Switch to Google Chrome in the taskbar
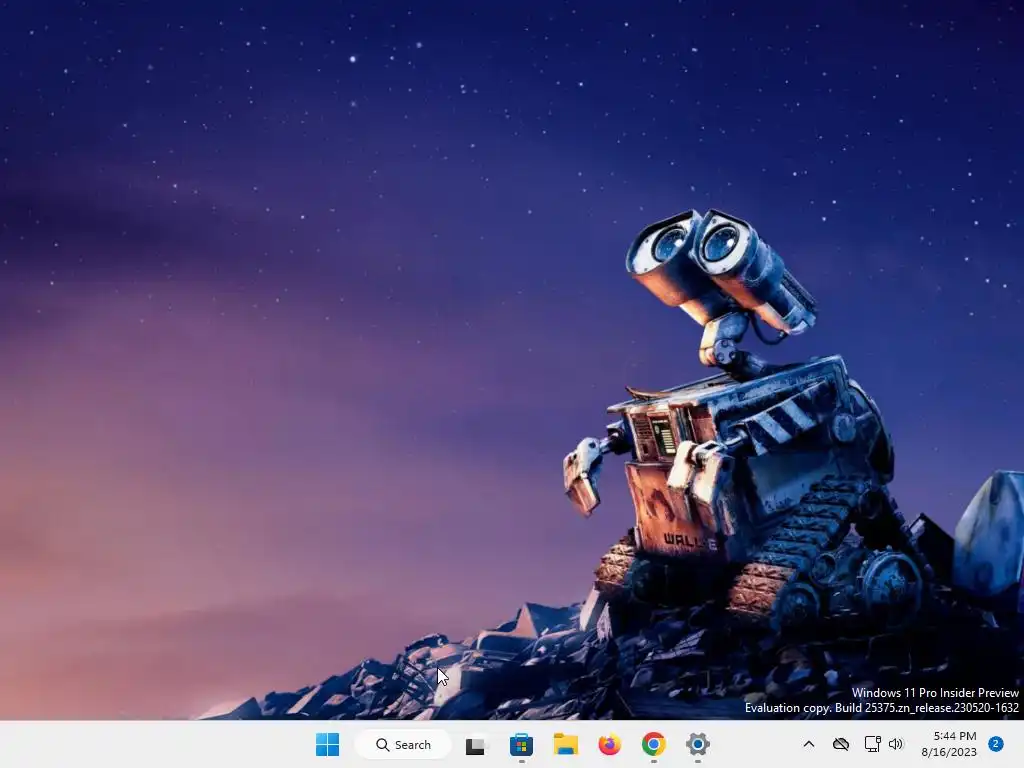1024x768 pixels. [654, 744]
